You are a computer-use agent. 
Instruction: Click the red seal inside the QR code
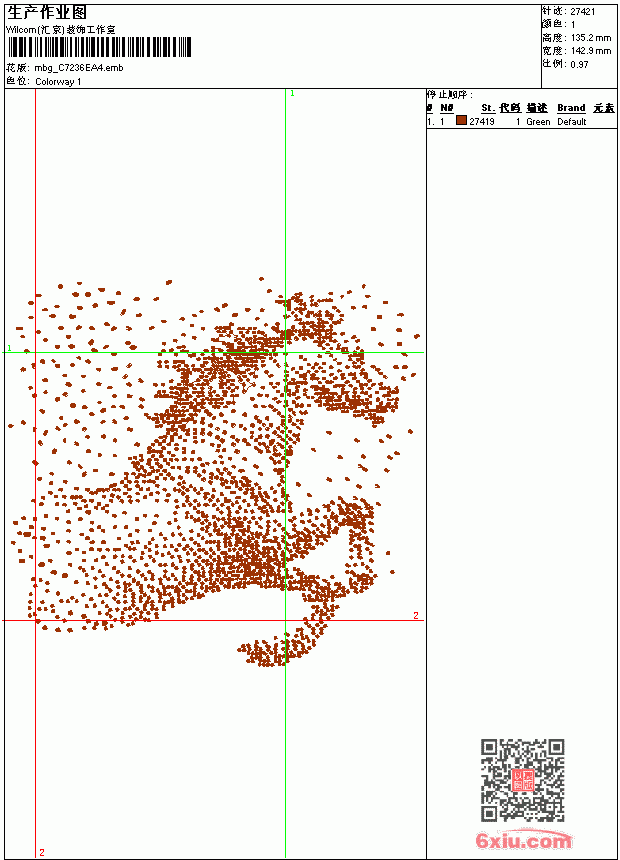tap(523, 780)
